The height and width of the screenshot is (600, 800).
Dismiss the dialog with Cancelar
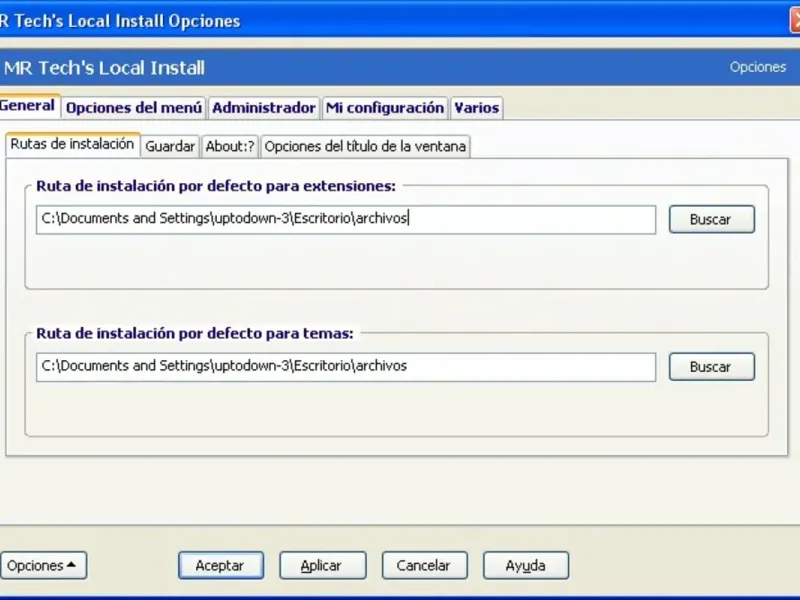click(x=424, y=565)
